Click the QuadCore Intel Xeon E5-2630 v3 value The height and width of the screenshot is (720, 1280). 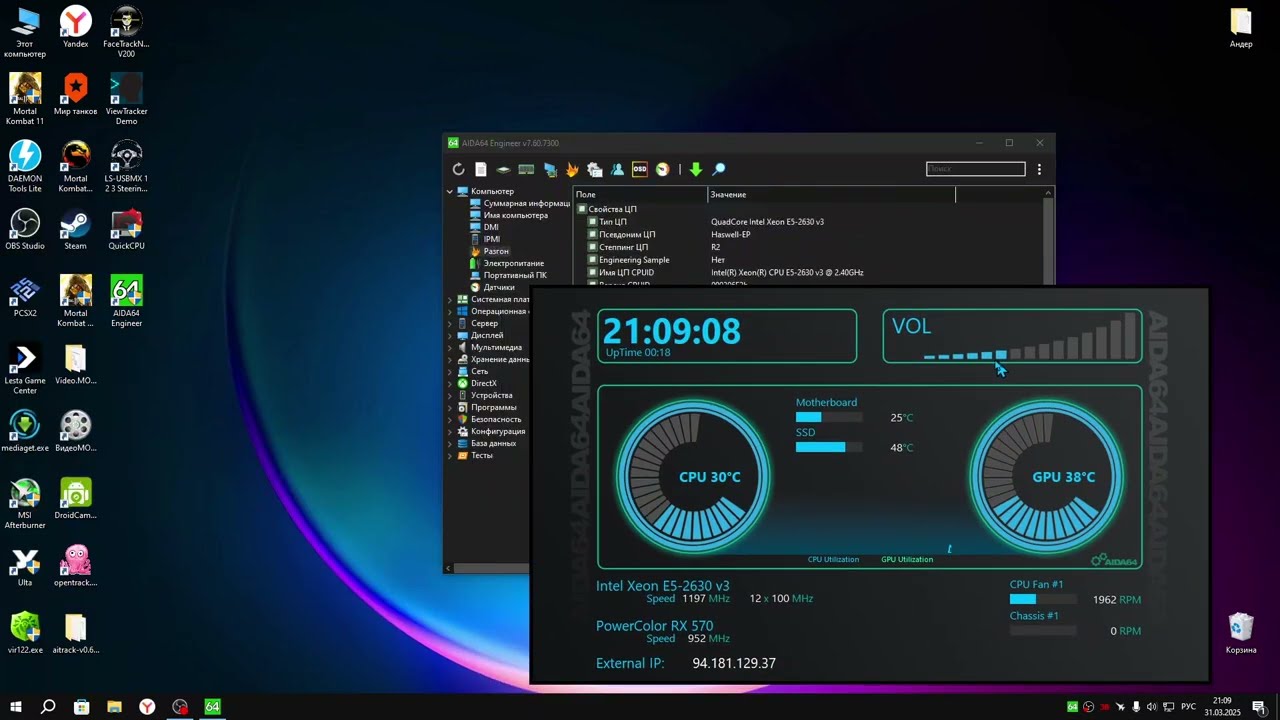tap(767, 222)
